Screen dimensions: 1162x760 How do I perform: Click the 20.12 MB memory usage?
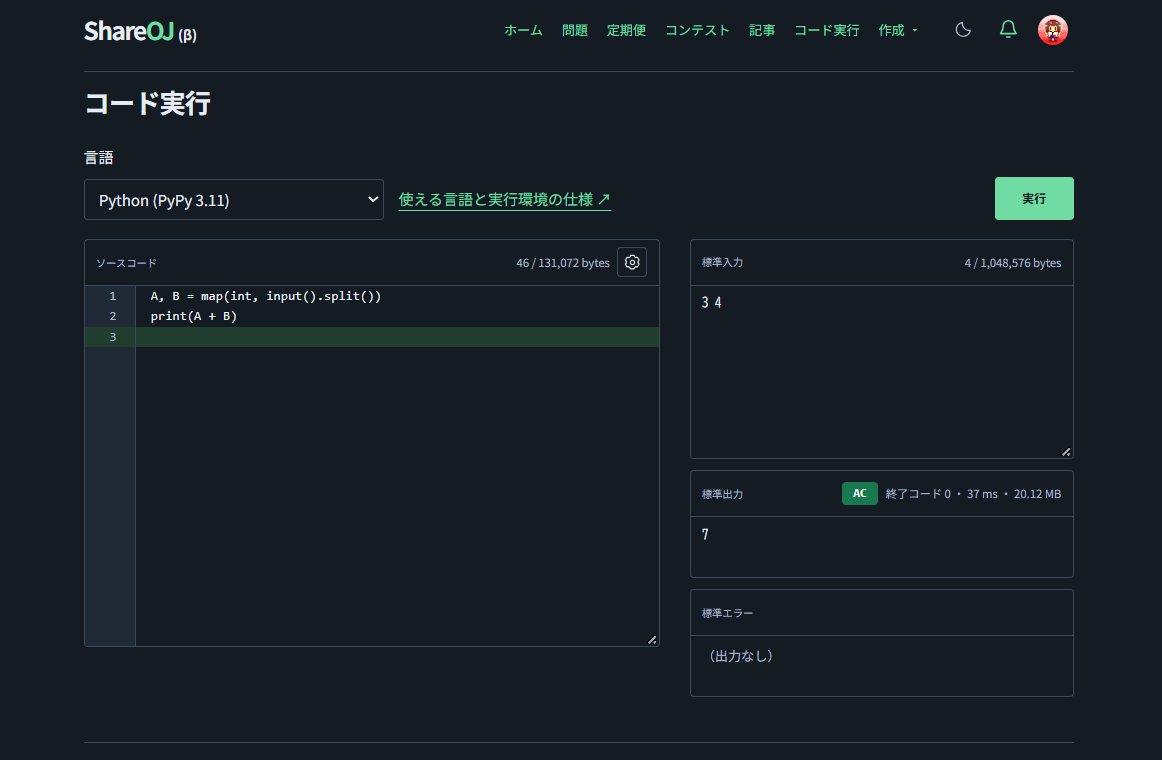tap(1037, 494)
